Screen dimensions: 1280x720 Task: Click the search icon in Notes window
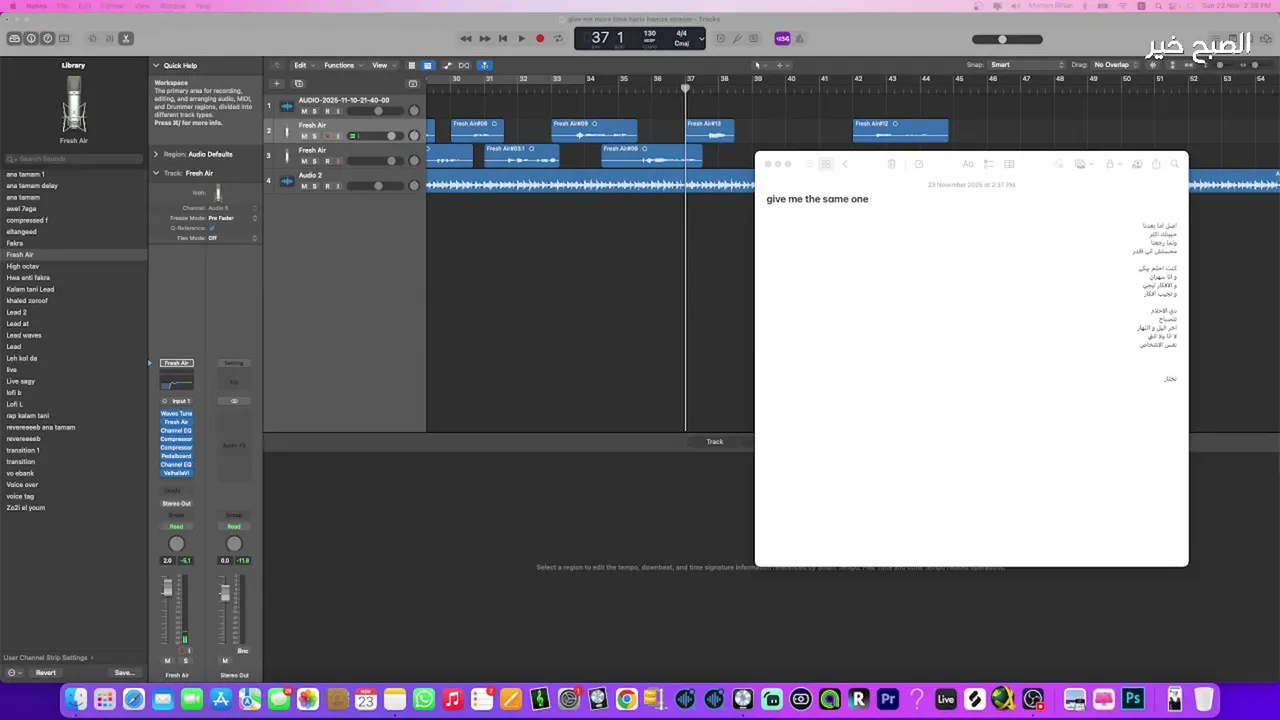[x=1175, y=164]
